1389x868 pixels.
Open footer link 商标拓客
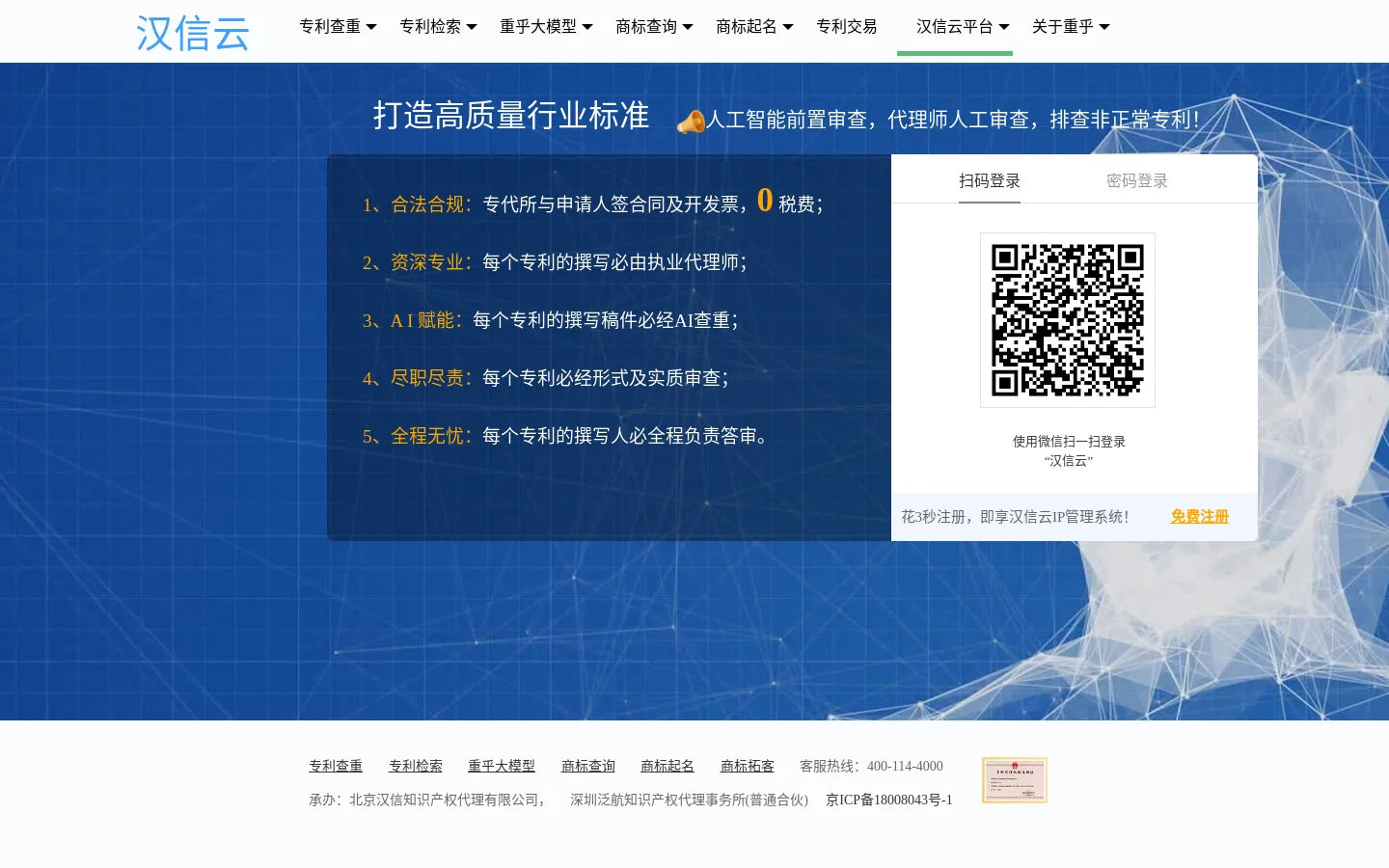tap(748, 766)
